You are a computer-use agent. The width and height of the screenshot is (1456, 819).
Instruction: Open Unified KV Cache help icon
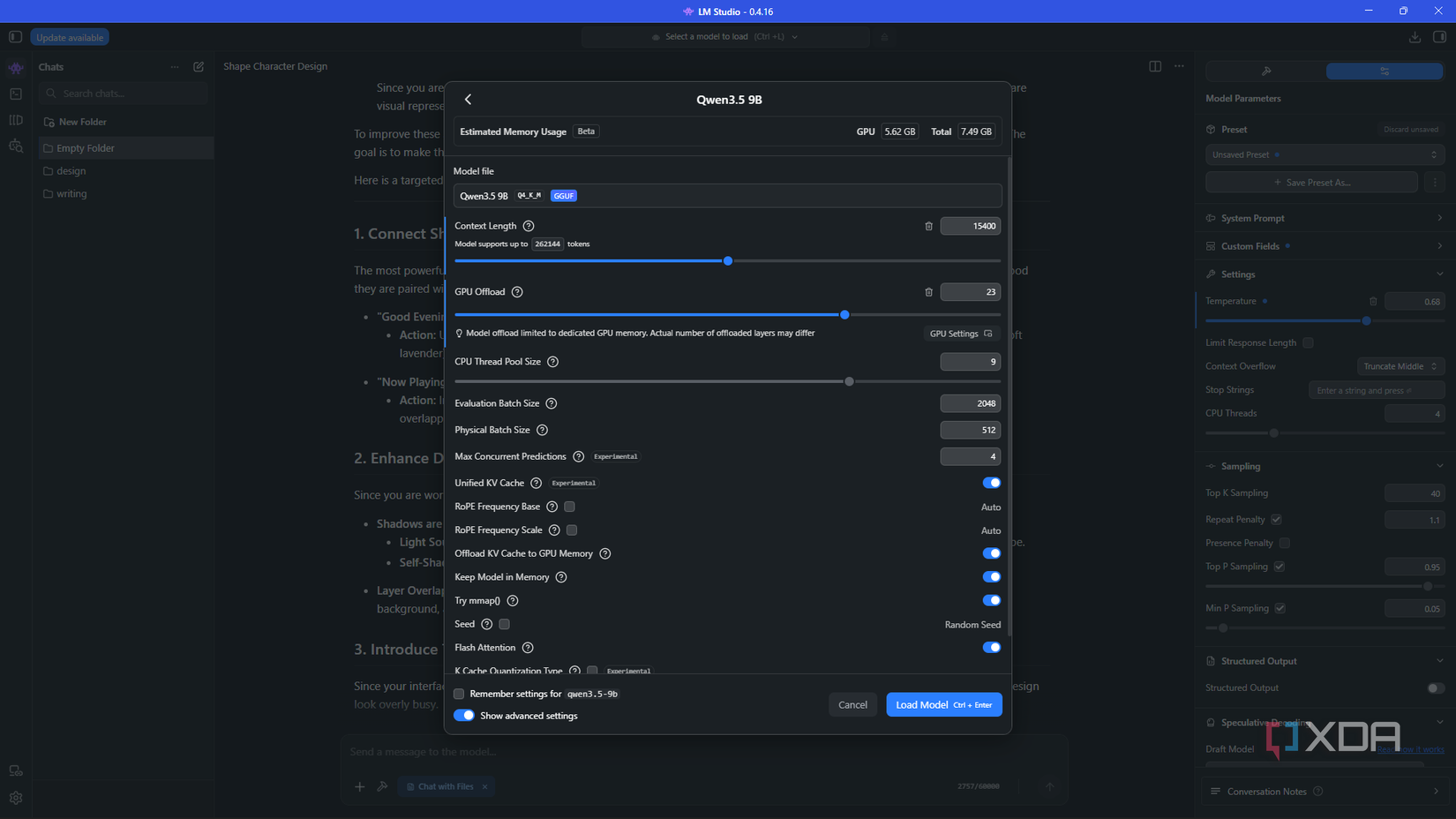pos(536,483)
